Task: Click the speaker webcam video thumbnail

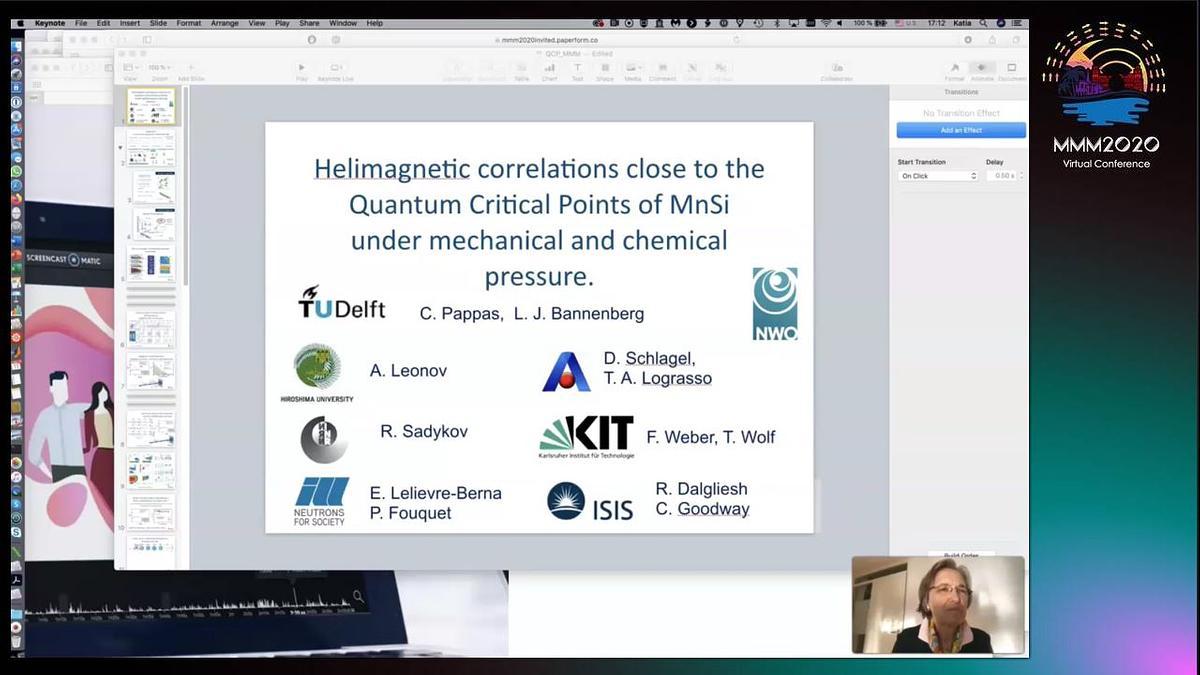Action: (x=938, y=605)
